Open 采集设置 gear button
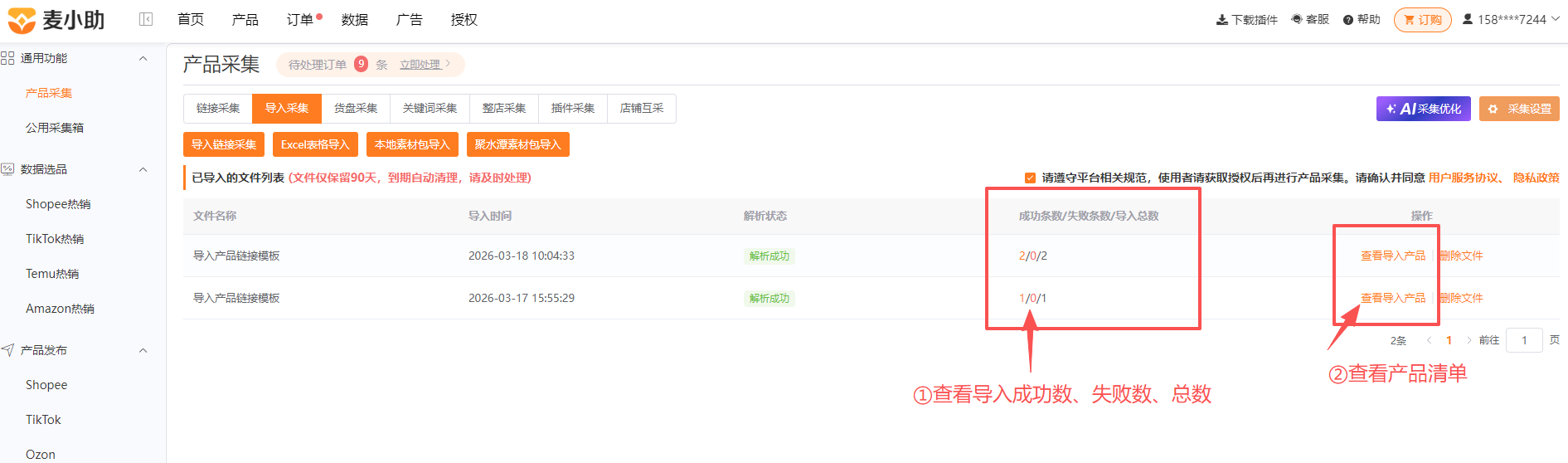Image resolution: width=1568 pixels, height=463 pixels. tap(1519, 109)
